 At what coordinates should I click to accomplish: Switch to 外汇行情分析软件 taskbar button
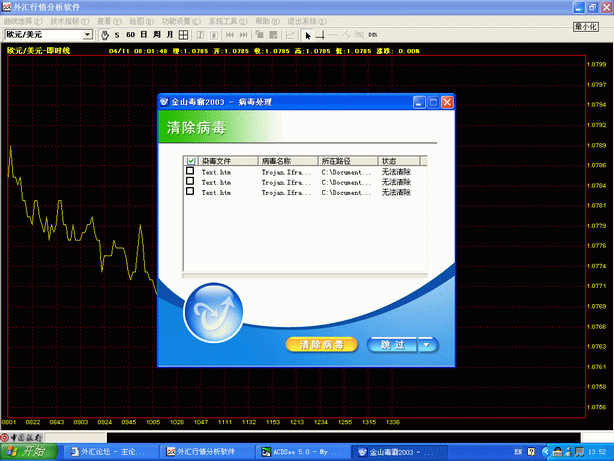(x=206, y=452)
